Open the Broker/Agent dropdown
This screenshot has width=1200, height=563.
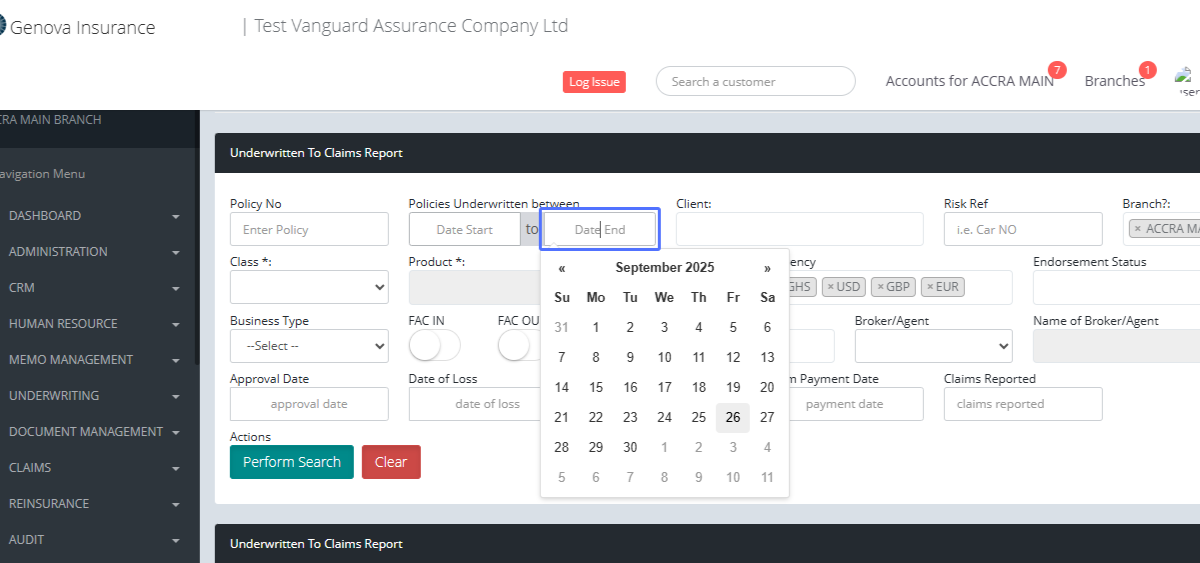point(933,346)
